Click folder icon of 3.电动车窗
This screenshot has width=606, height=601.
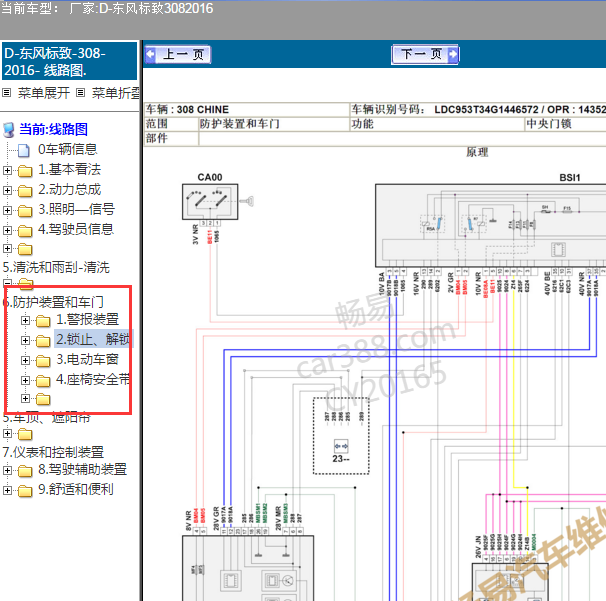[x=43, y=361]
